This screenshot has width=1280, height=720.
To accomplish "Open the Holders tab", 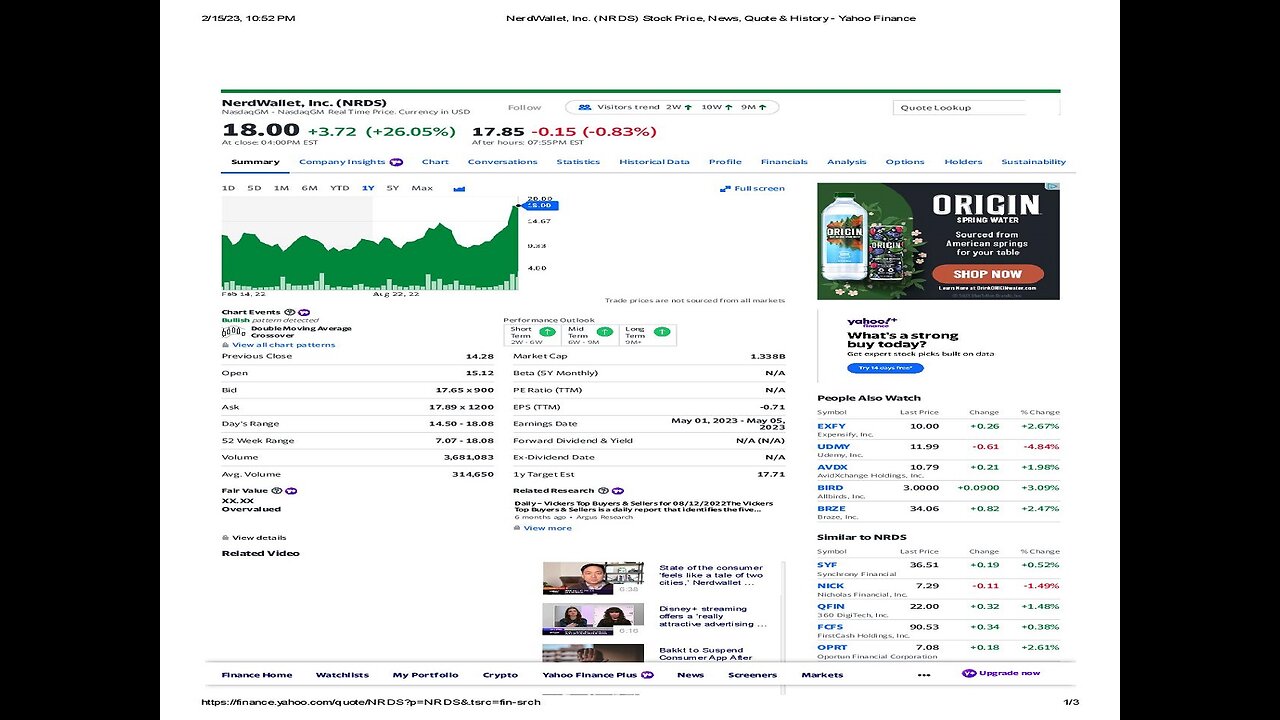I will pos(963,162).
